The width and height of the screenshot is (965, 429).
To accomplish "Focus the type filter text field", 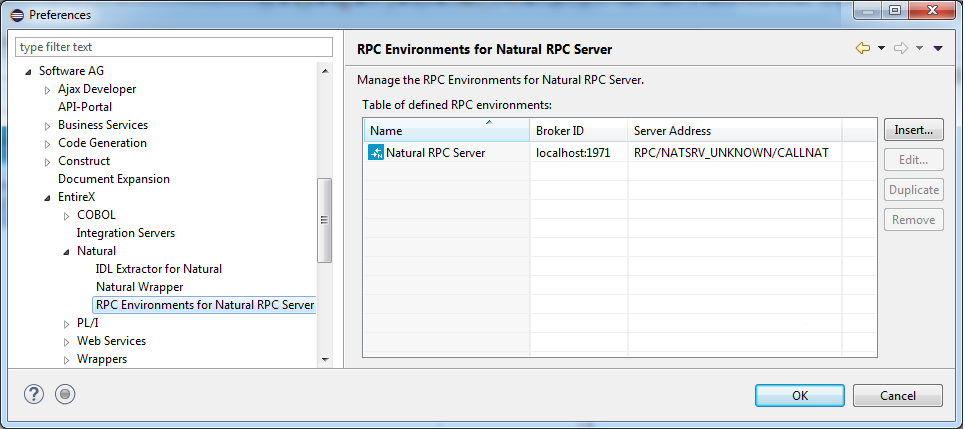I will pos(174,47).
